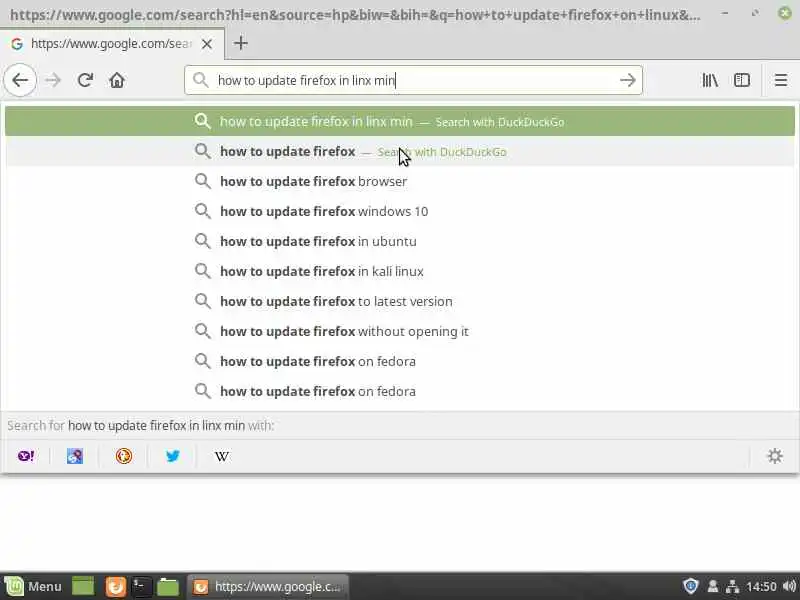This screenshot has width=800, height=600.
Task: Click the show desktop icon in taskbar
Action: pos(83,586)
